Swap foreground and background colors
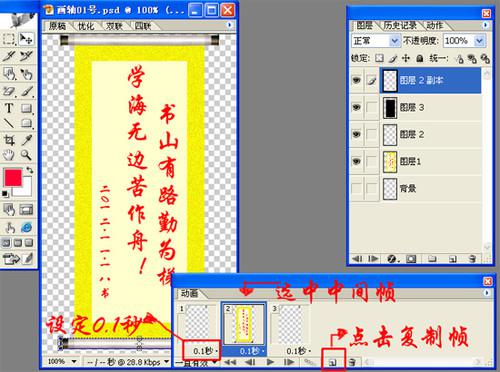 [30, 170]
